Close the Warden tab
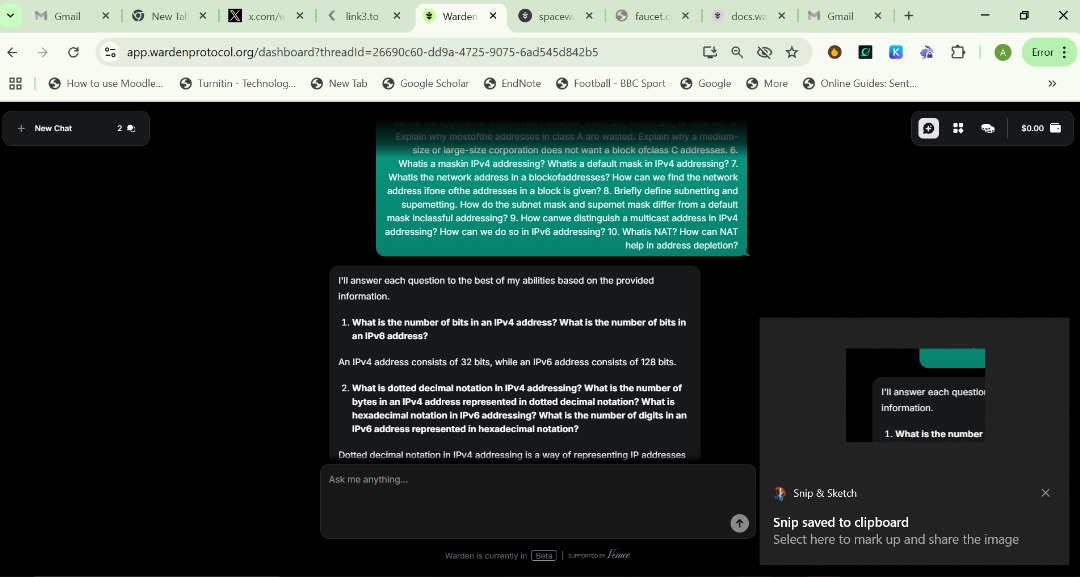The height and width of the screenshot is (577, 1080). point(492,16)
